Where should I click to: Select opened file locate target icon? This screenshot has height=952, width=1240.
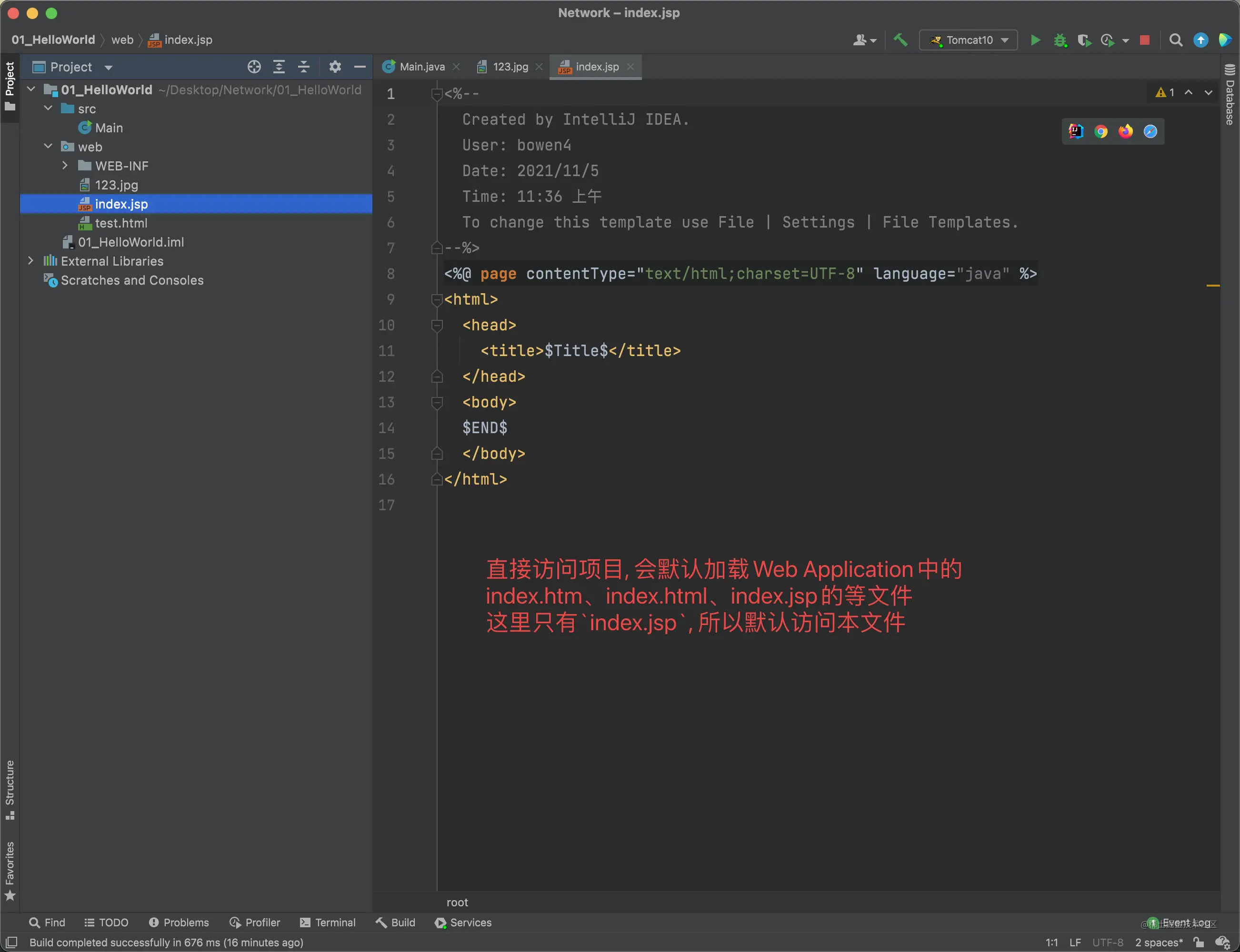click(254, 67)
